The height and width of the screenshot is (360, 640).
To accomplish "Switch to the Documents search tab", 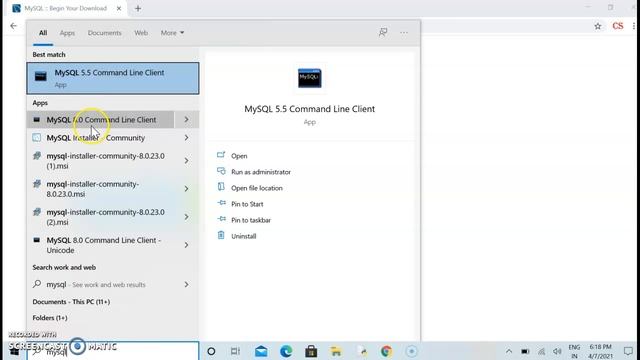I will pos(104,33).
